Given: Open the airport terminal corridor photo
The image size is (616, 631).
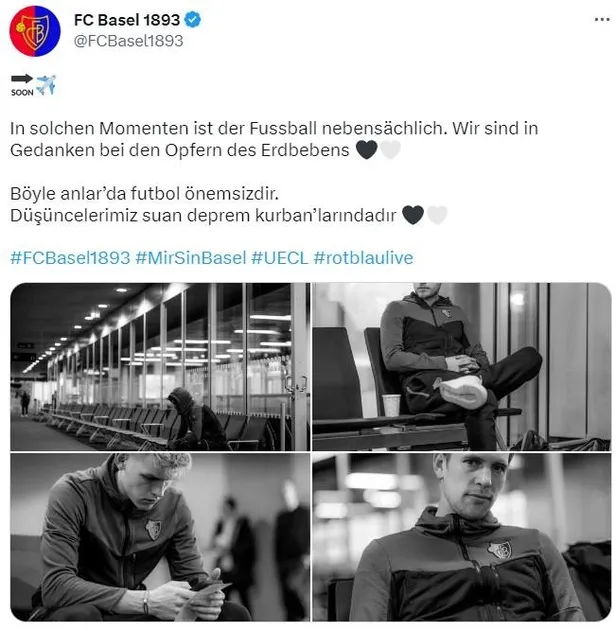Looking at the screenshot, I should point(160,367).
